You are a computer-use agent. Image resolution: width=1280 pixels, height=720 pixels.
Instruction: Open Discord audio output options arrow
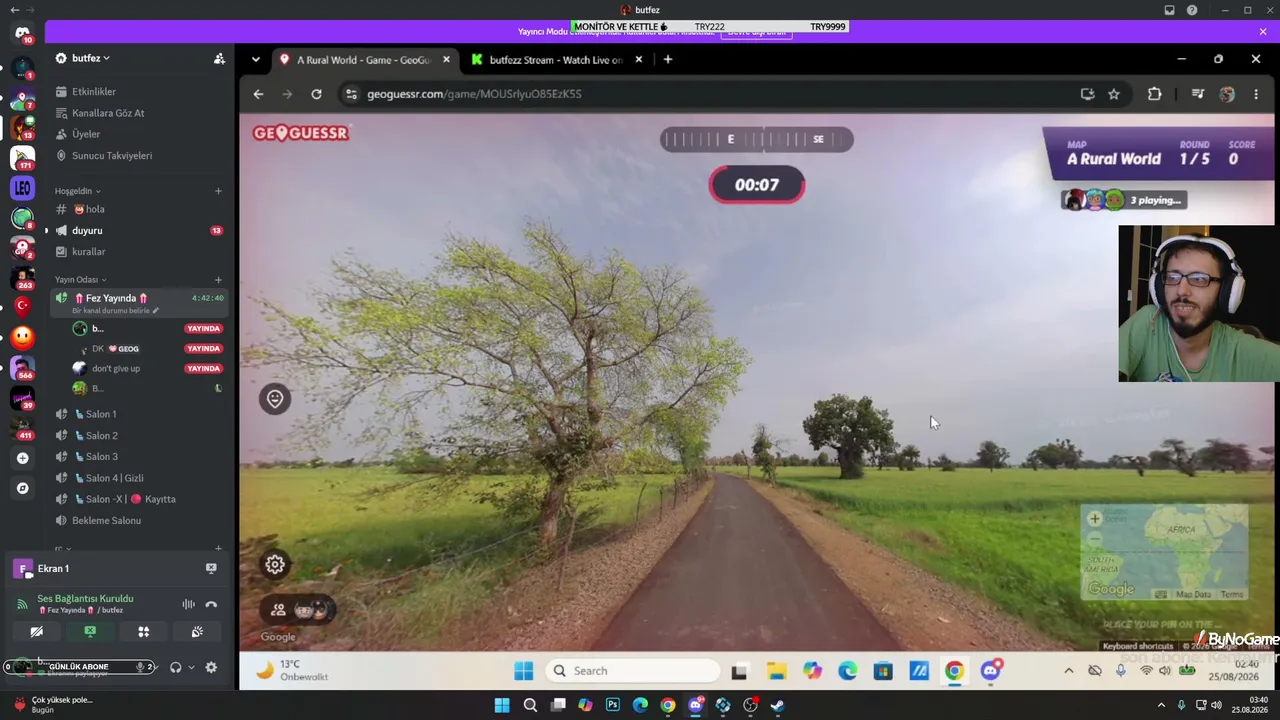[x=191, y=667]
